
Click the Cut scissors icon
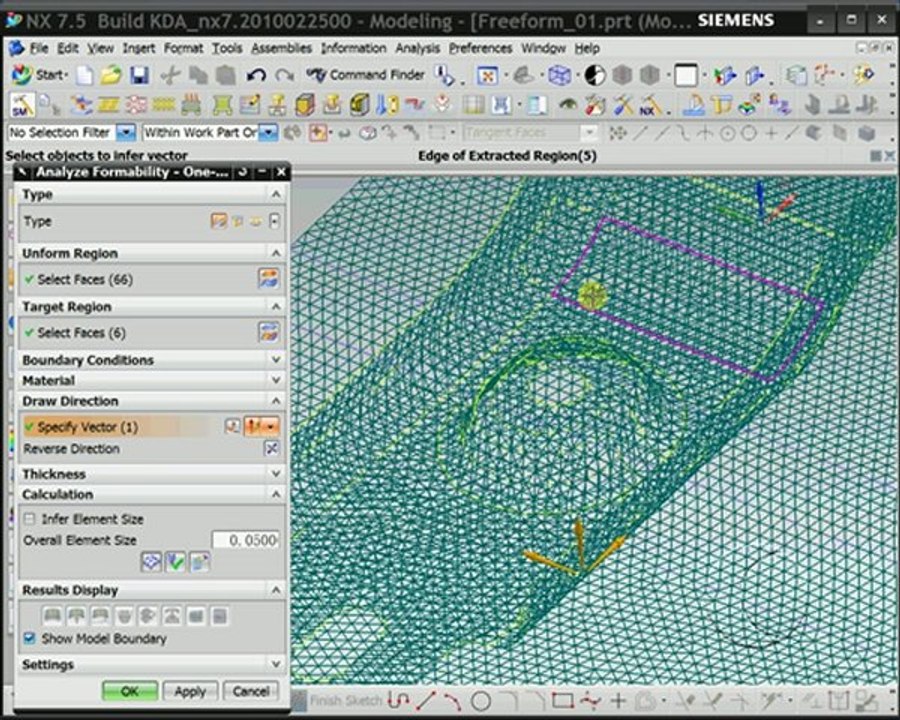170,75
